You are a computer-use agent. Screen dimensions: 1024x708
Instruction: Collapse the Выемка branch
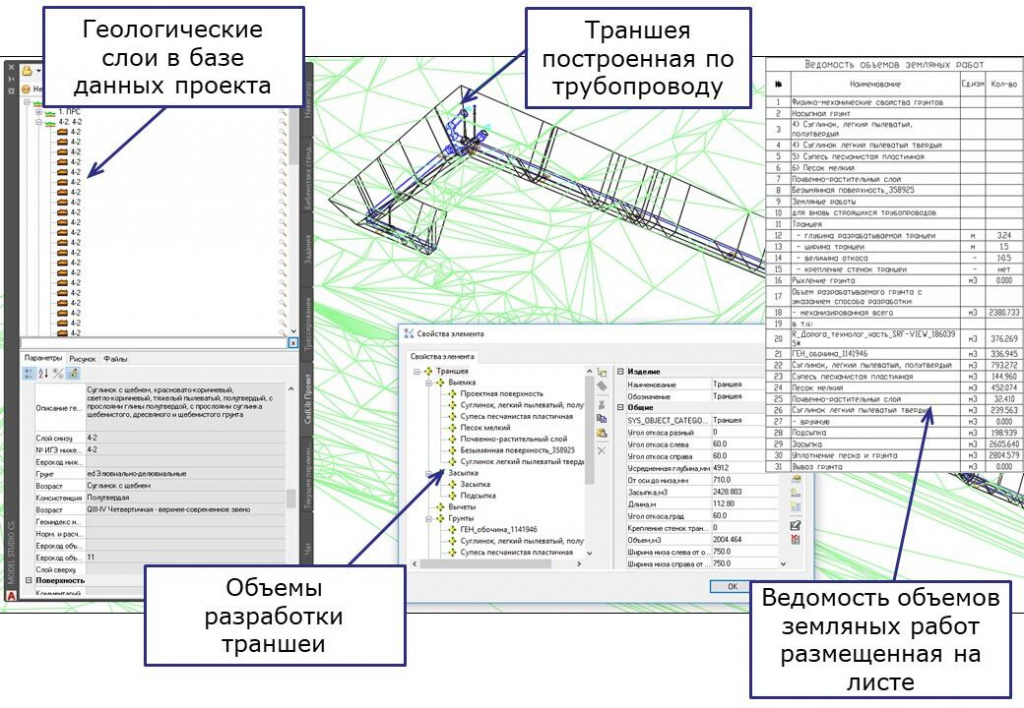(x=429, y=383)
